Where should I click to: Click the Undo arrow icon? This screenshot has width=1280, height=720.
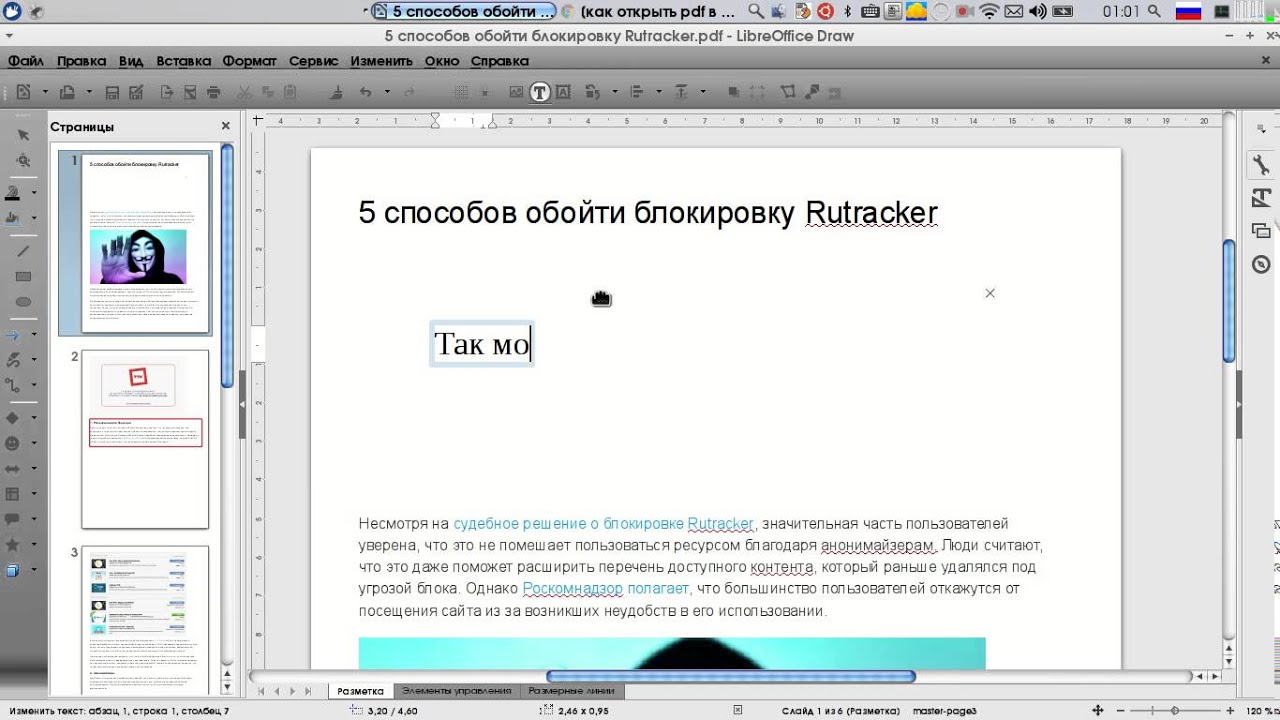pyautogui.click(x=365, y=92)
